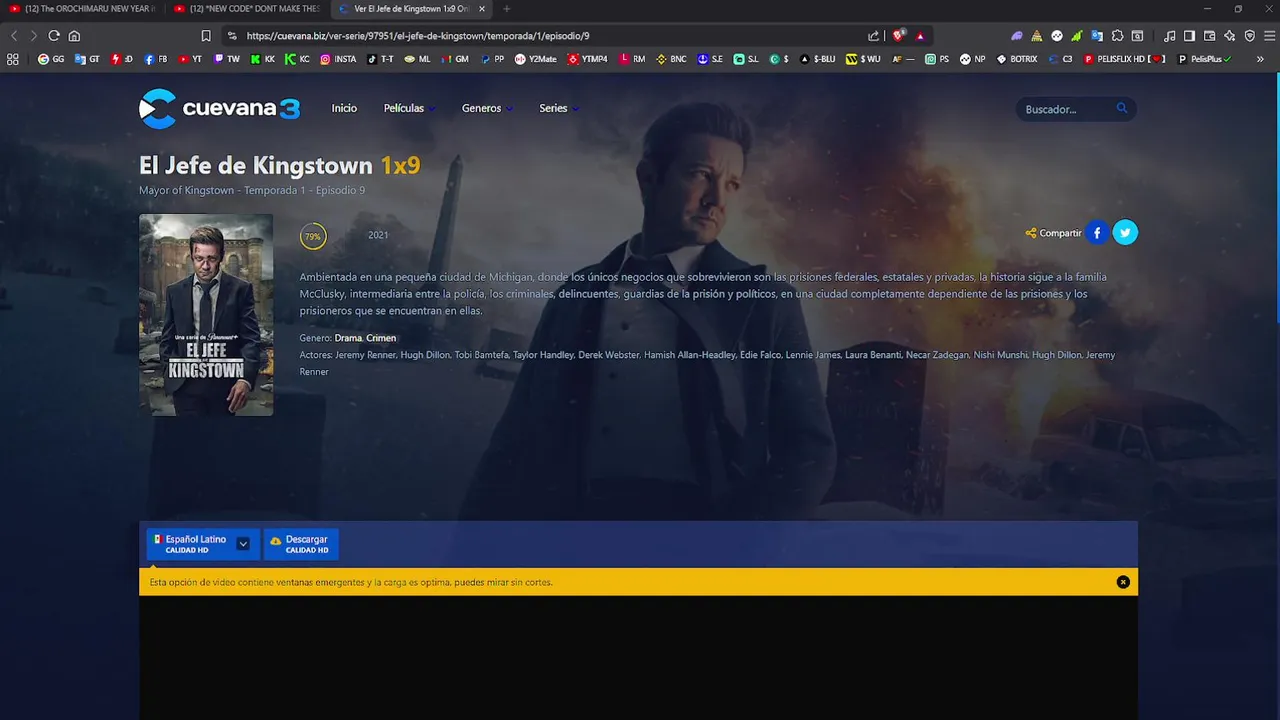
Task: Click the browser back arrow
Action: click(14, 35)
